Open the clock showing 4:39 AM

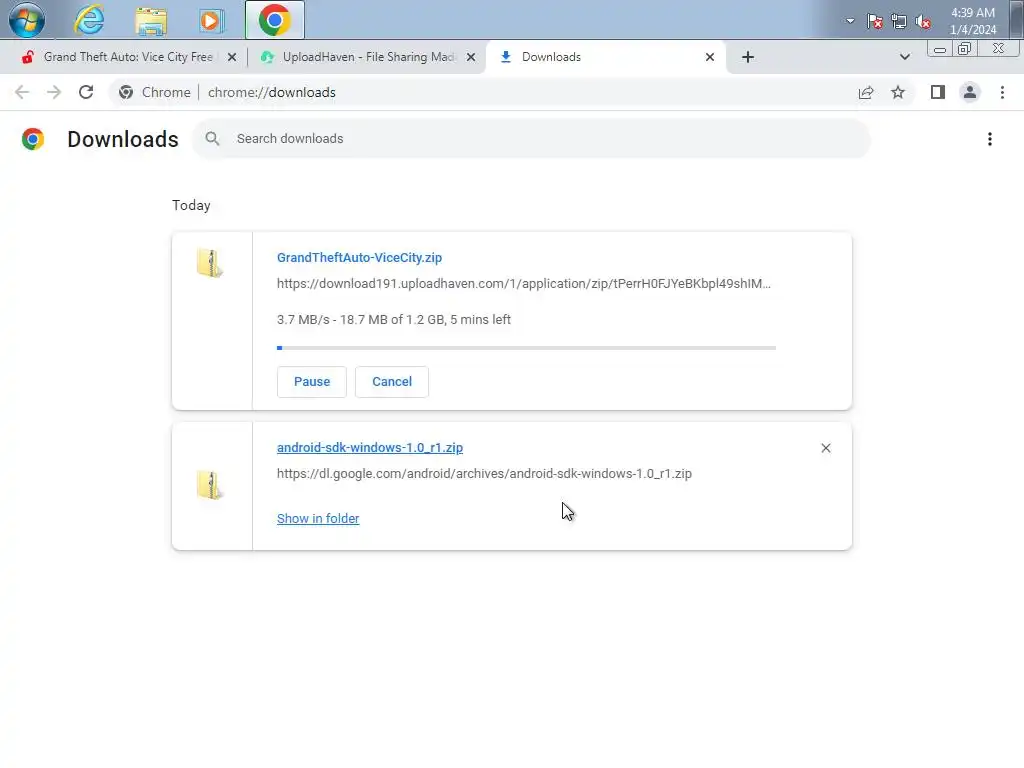[x=973, y=21]
